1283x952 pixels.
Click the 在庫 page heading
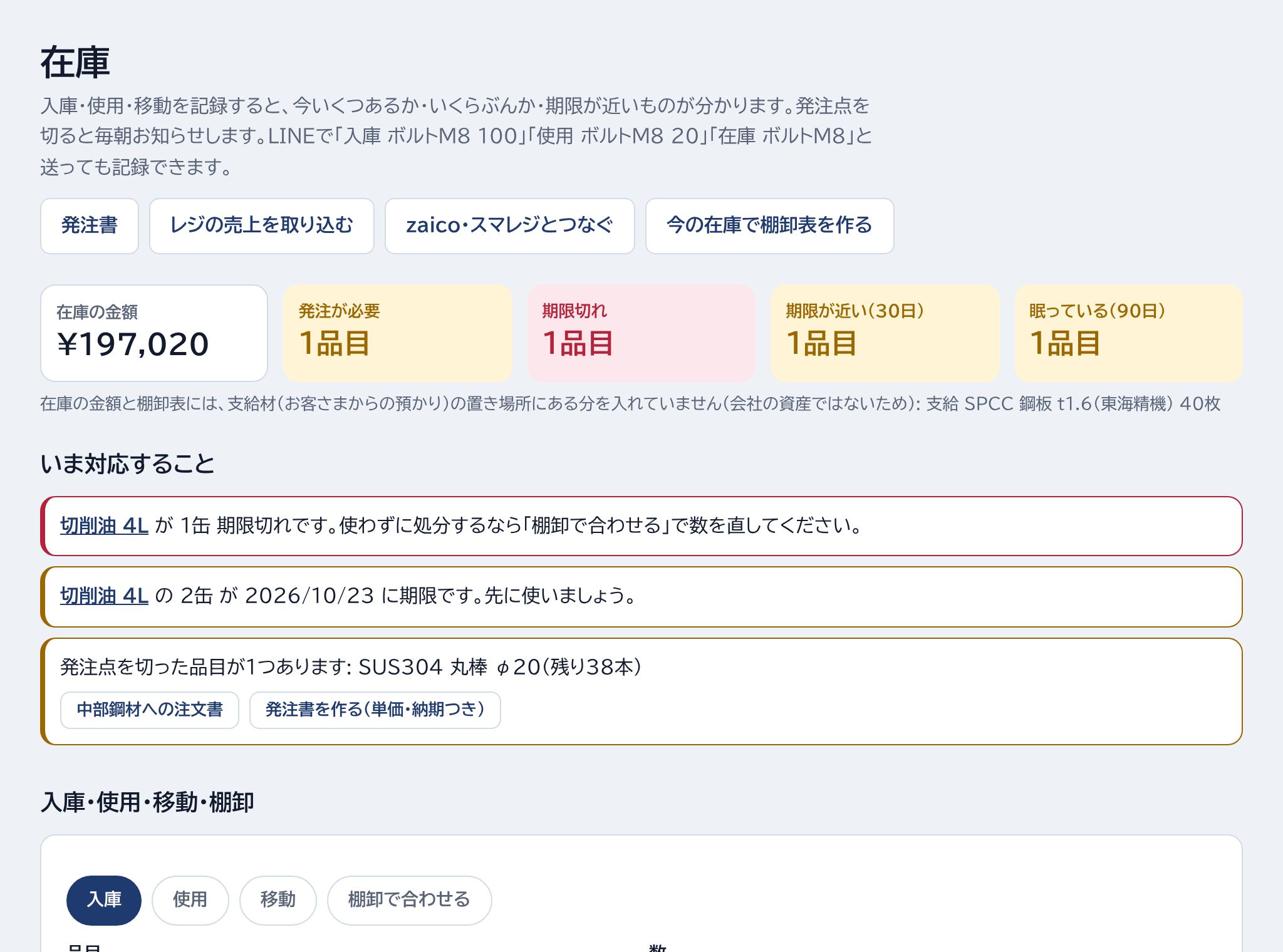75,63
